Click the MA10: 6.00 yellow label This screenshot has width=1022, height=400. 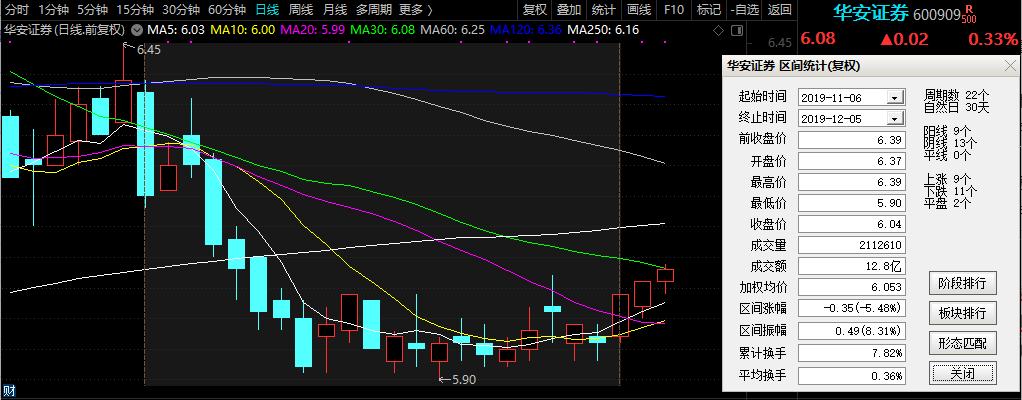pyautogui.click(x=242, y=30)
